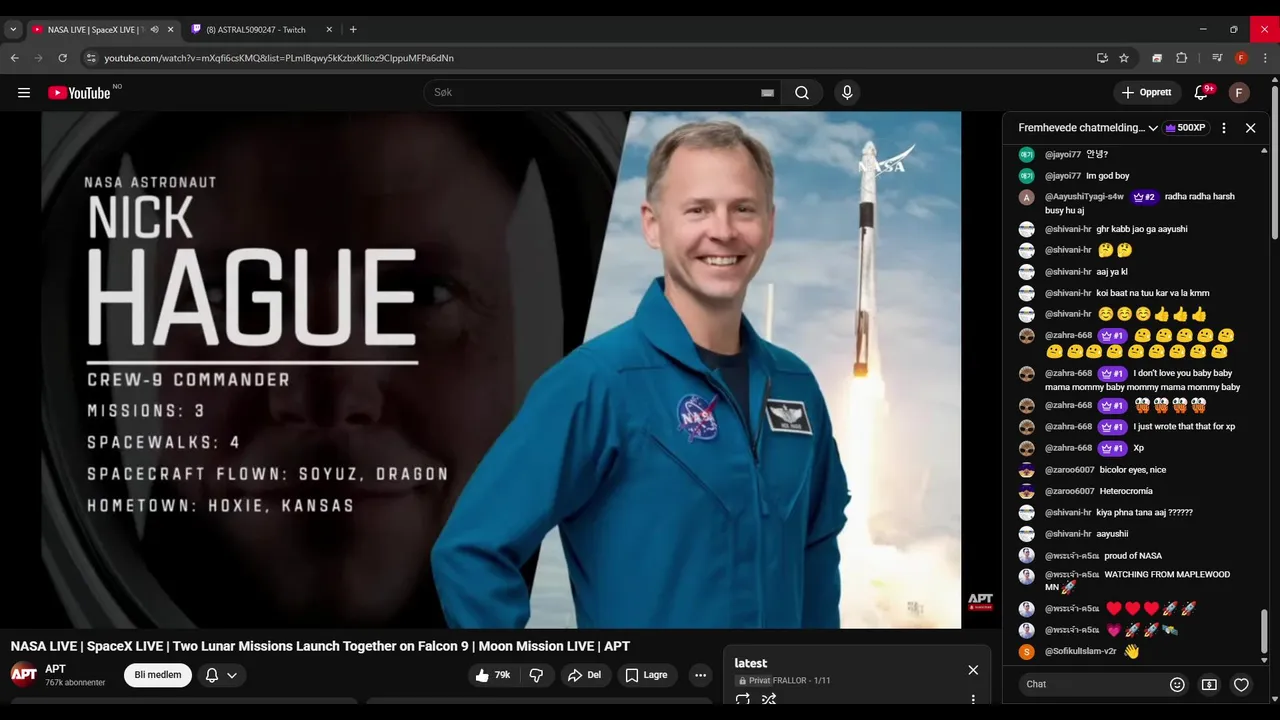1280x720 pixels.
Task: Open Chrome three-dot menu
Action: click(1265, 58)
